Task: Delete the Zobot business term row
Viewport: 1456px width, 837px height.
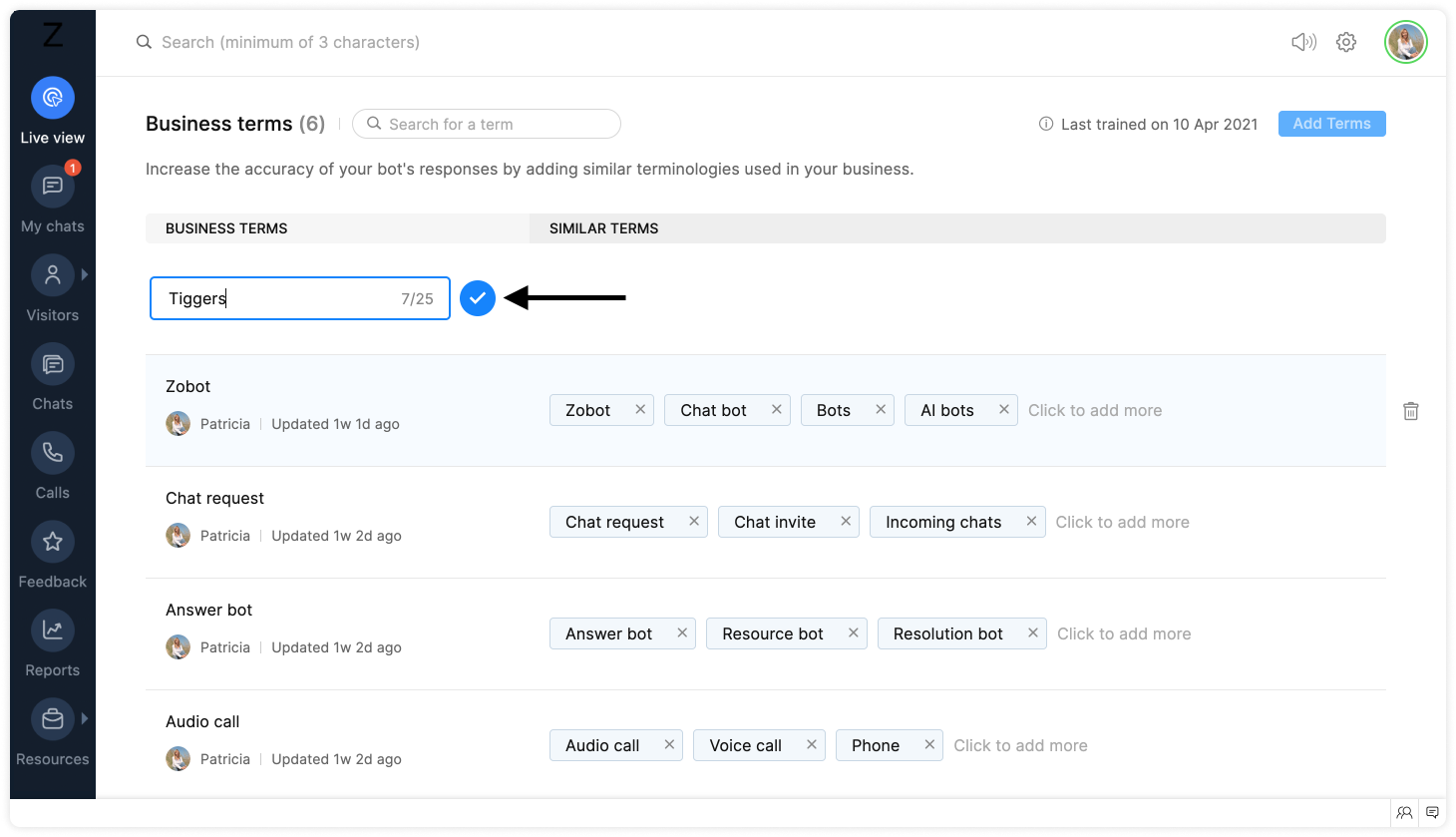Action: (1411, 411)
